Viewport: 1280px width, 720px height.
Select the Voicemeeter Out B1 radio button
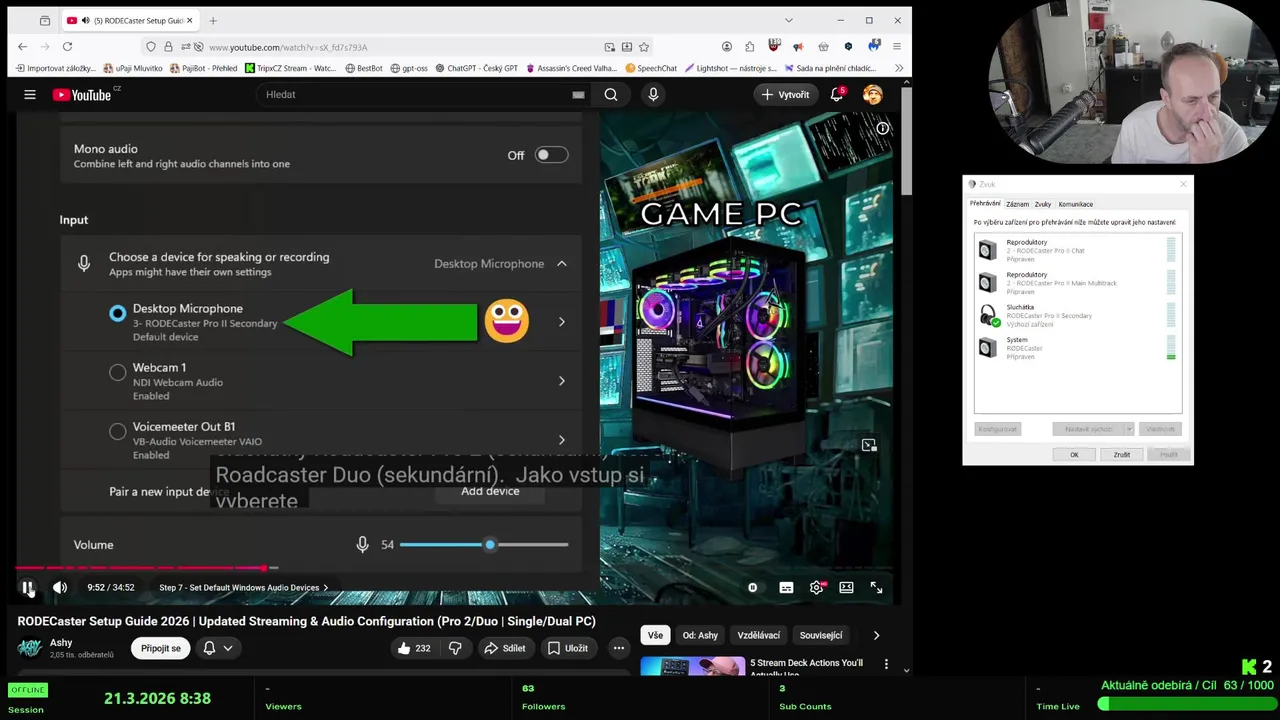coord(118,432)
